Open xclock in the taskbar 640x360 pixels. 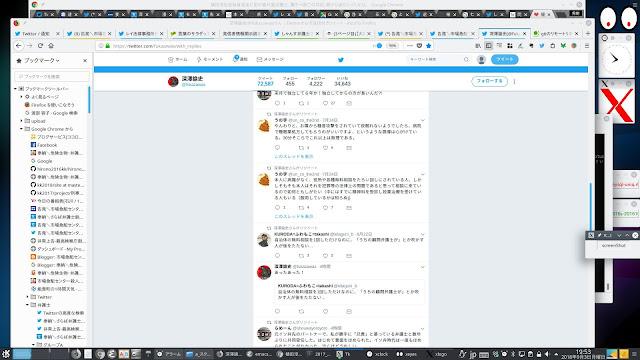(378, 354)
